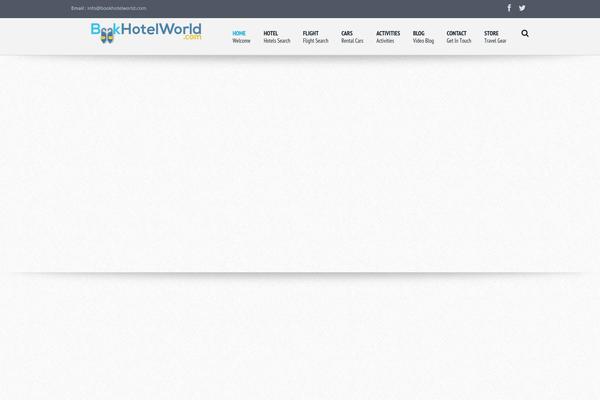The height and width of the screenshot is (400, 600).
Task: Go to Cars Rental Cars page
Action: tap(352, 37)
